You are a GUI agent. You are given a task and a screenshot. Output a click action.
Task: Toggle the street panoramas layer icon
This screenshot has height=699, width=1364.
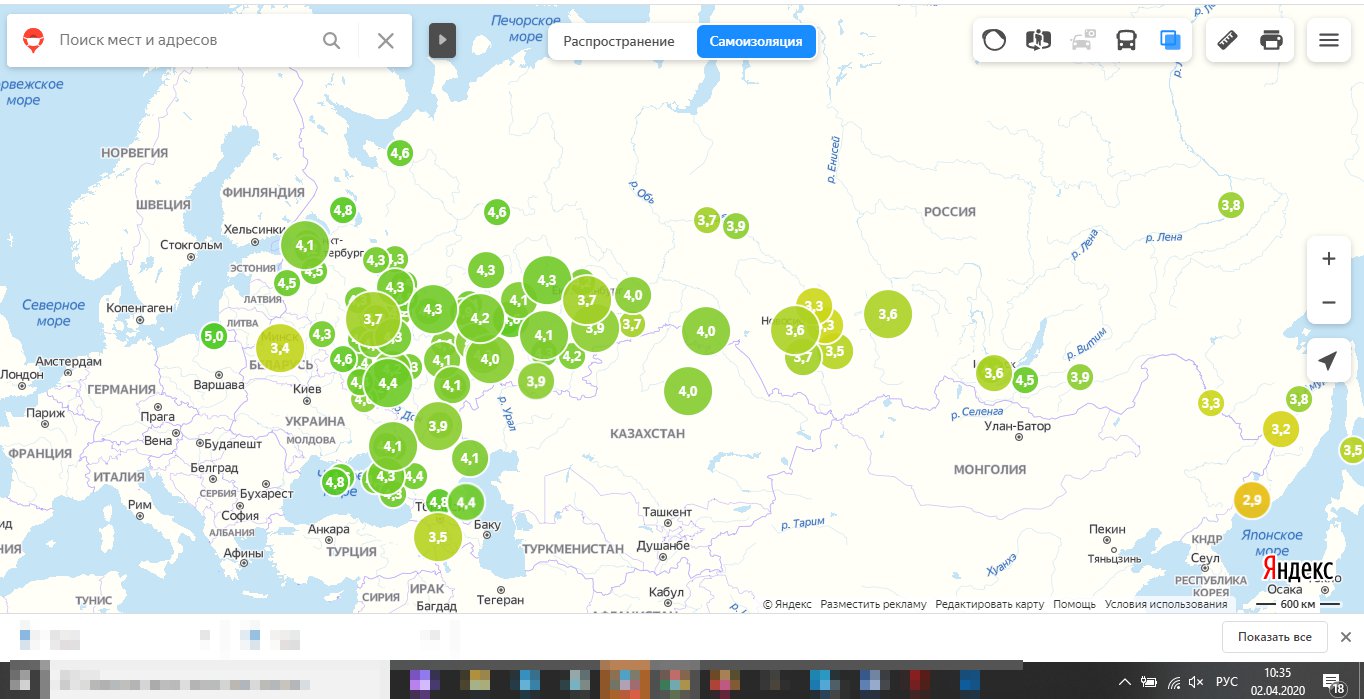[x=1038, y=41]
